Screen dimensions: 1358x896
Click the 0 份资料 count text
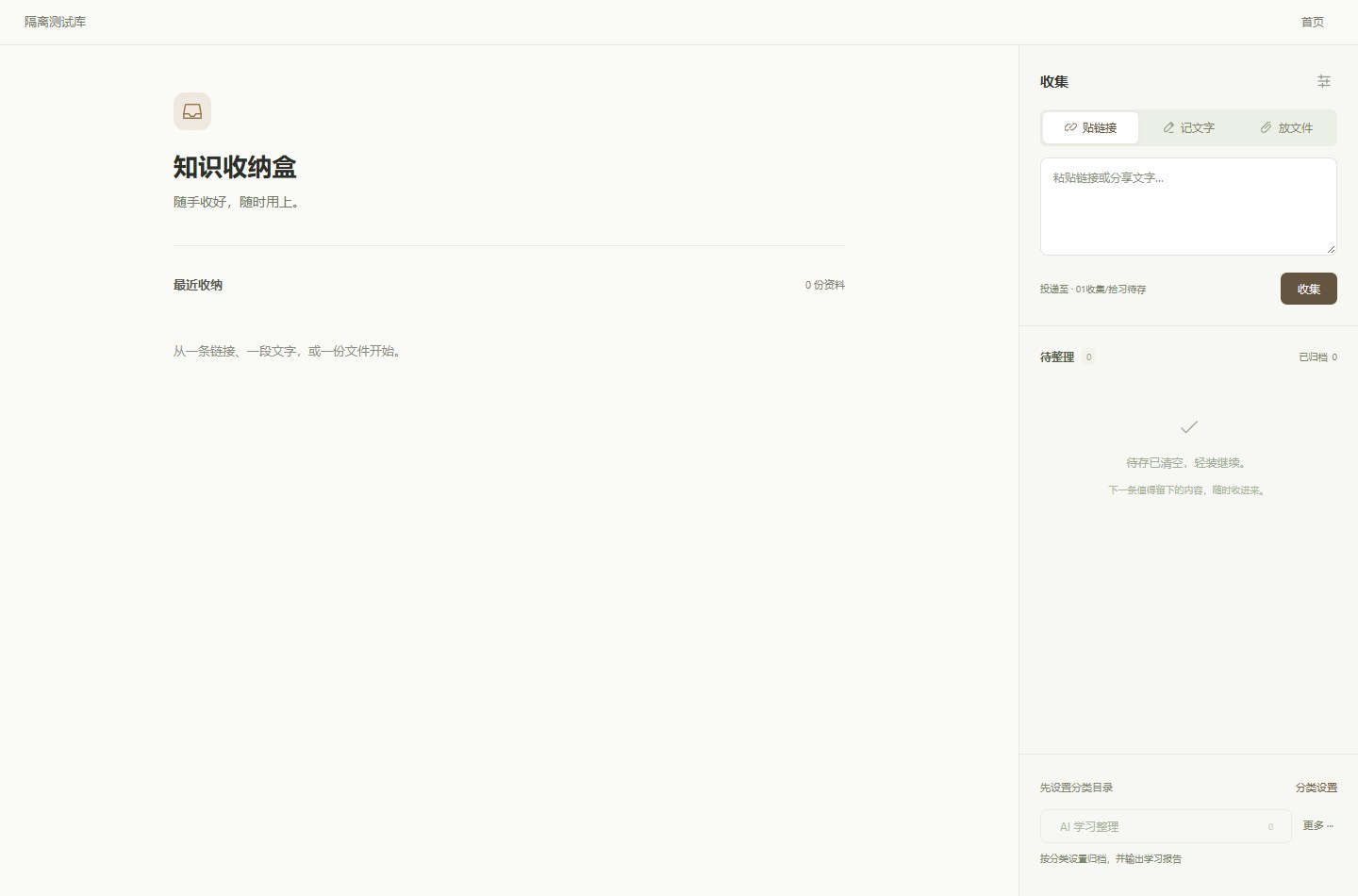(x=825, y=285)
